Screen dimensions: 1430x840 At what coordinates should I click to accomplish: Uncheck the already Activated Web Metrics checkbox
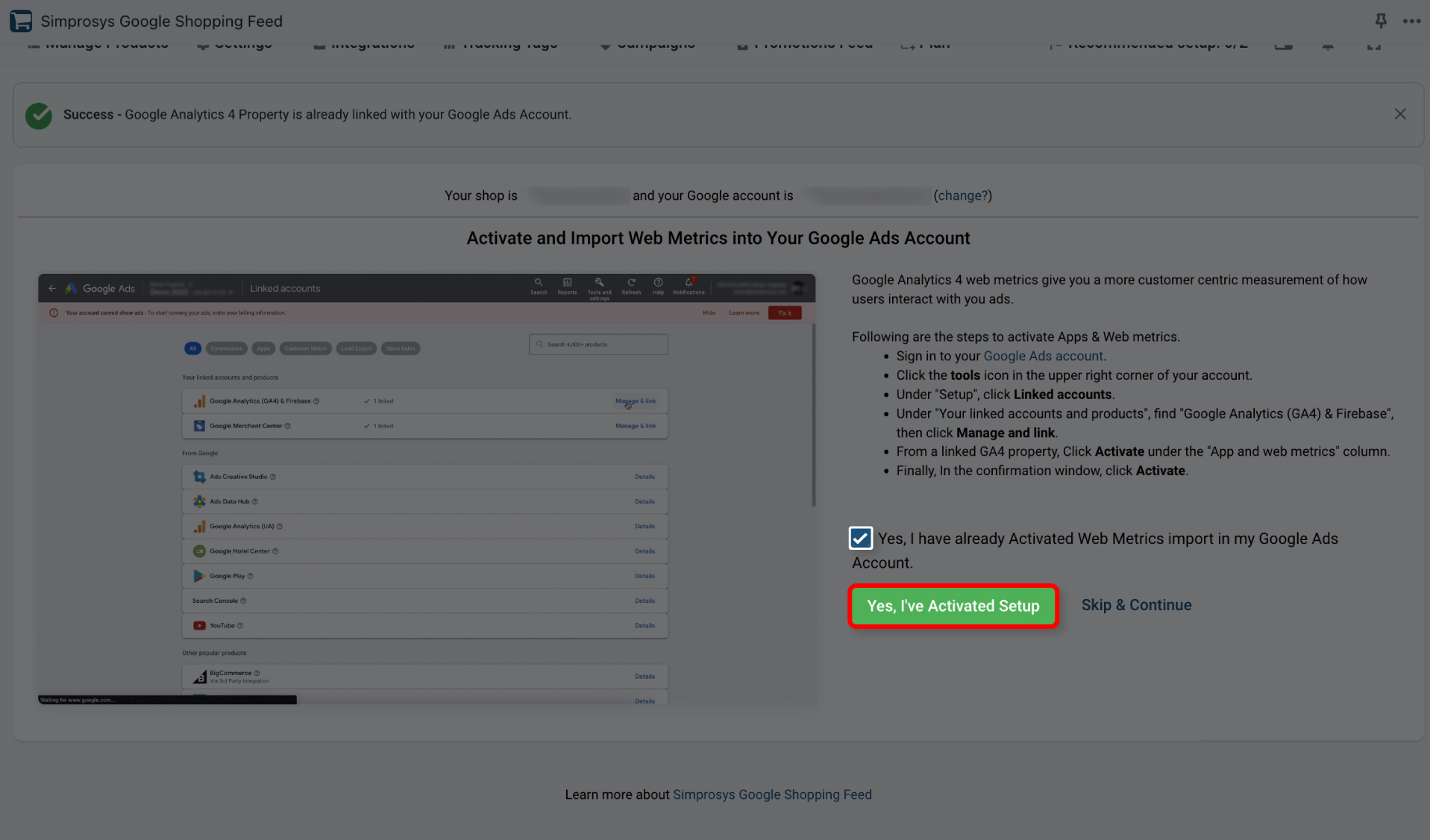pos(860,538)
